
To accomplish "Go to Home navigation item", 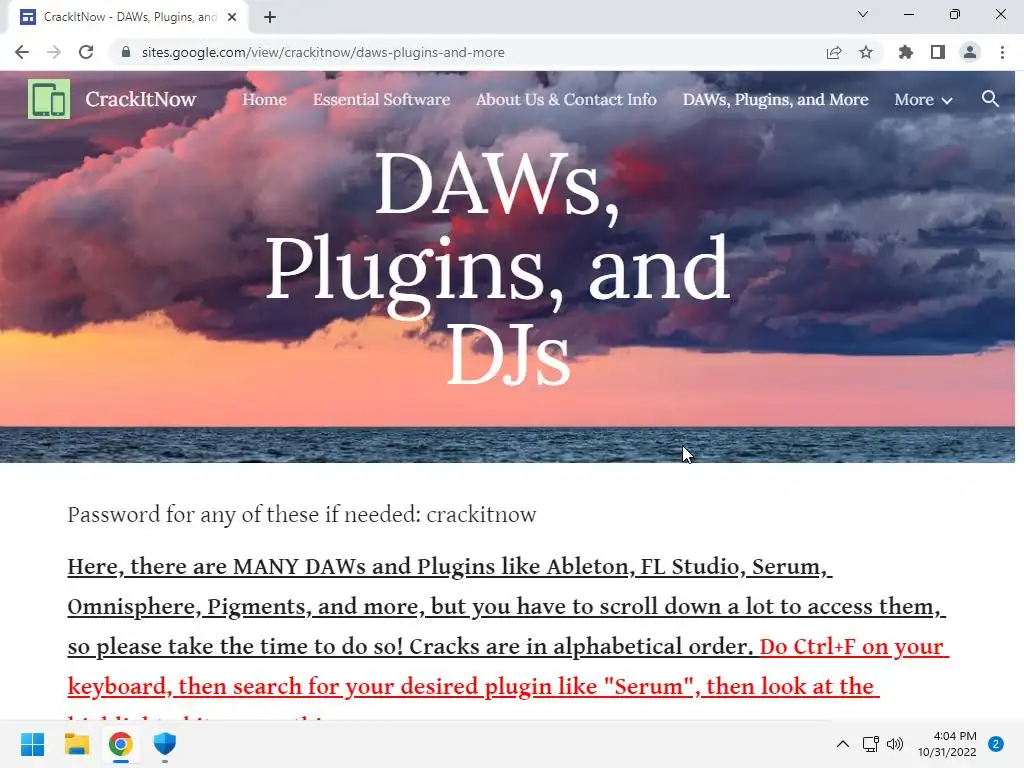I will [x=264, y=99].
